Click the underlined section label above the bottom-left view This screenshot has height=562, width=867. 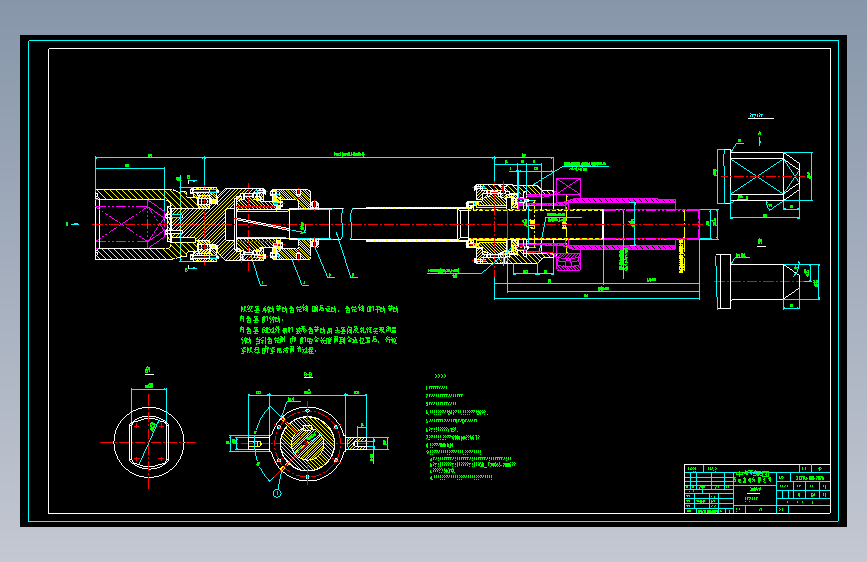(149, 370)
